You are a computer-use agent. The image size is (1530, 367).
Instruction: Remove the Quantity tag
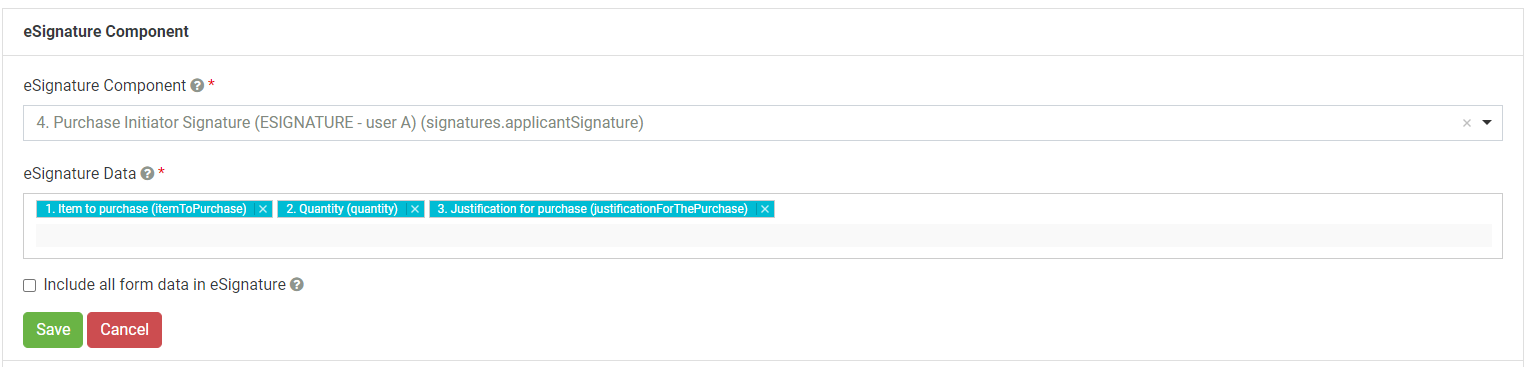click(x=415, y=209)
